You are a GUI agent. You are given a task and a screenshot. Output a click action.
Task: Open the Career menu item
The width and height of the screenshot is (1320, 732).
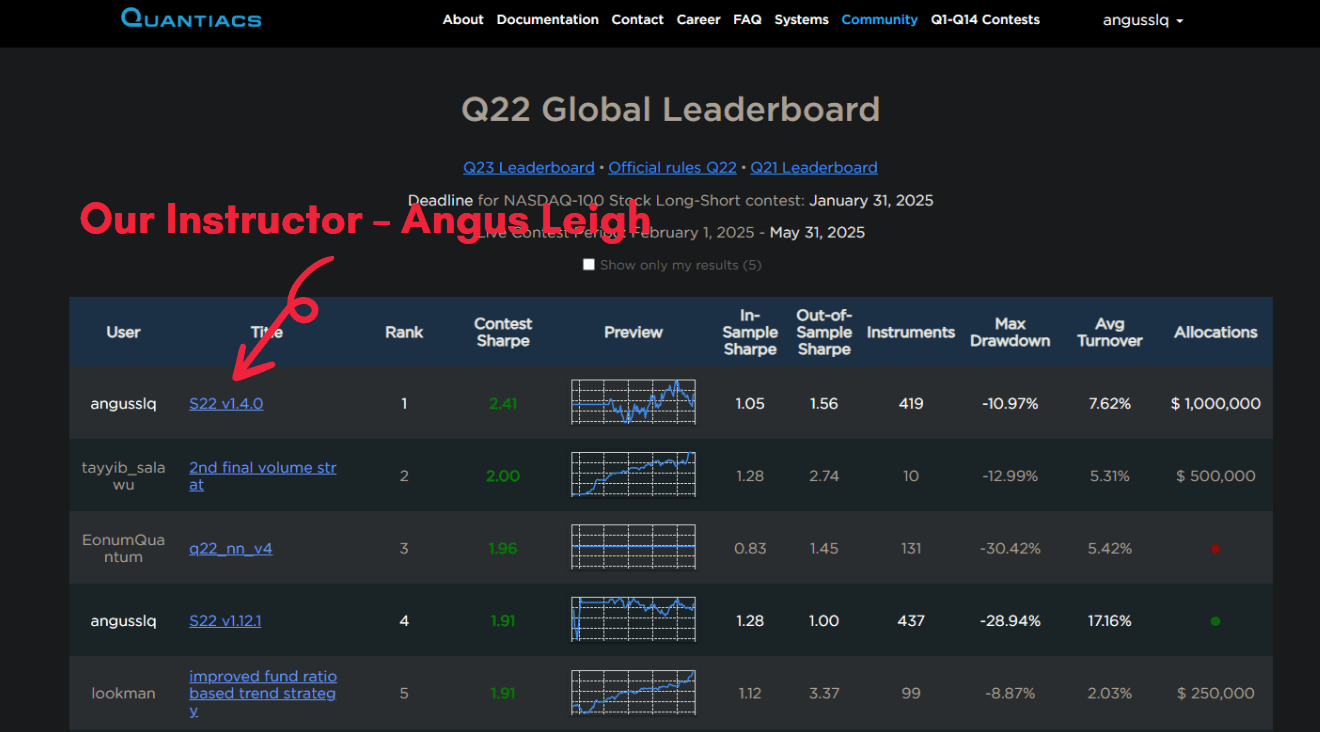[698, 19]
